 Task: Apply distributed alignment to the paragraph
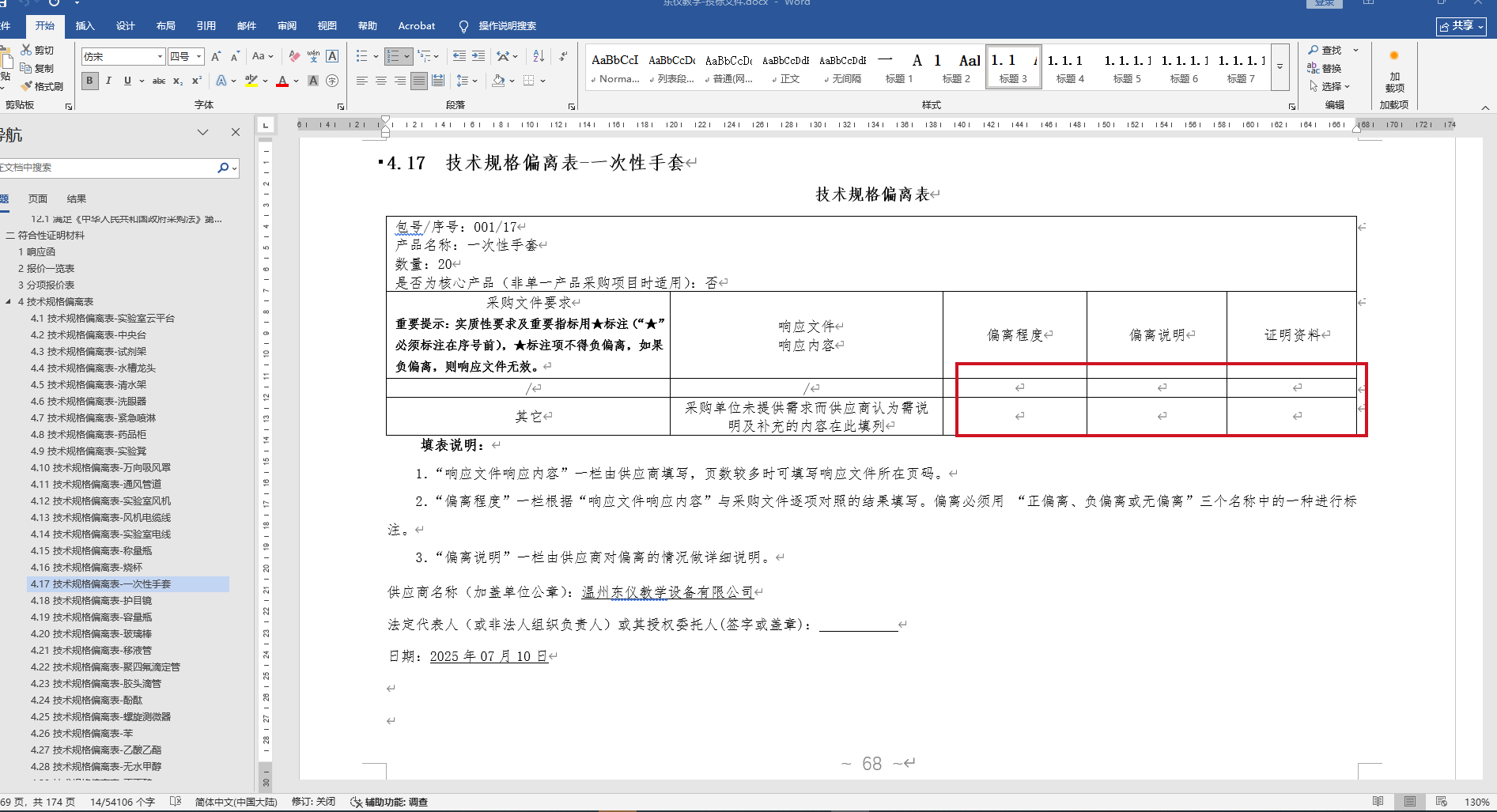438,81
